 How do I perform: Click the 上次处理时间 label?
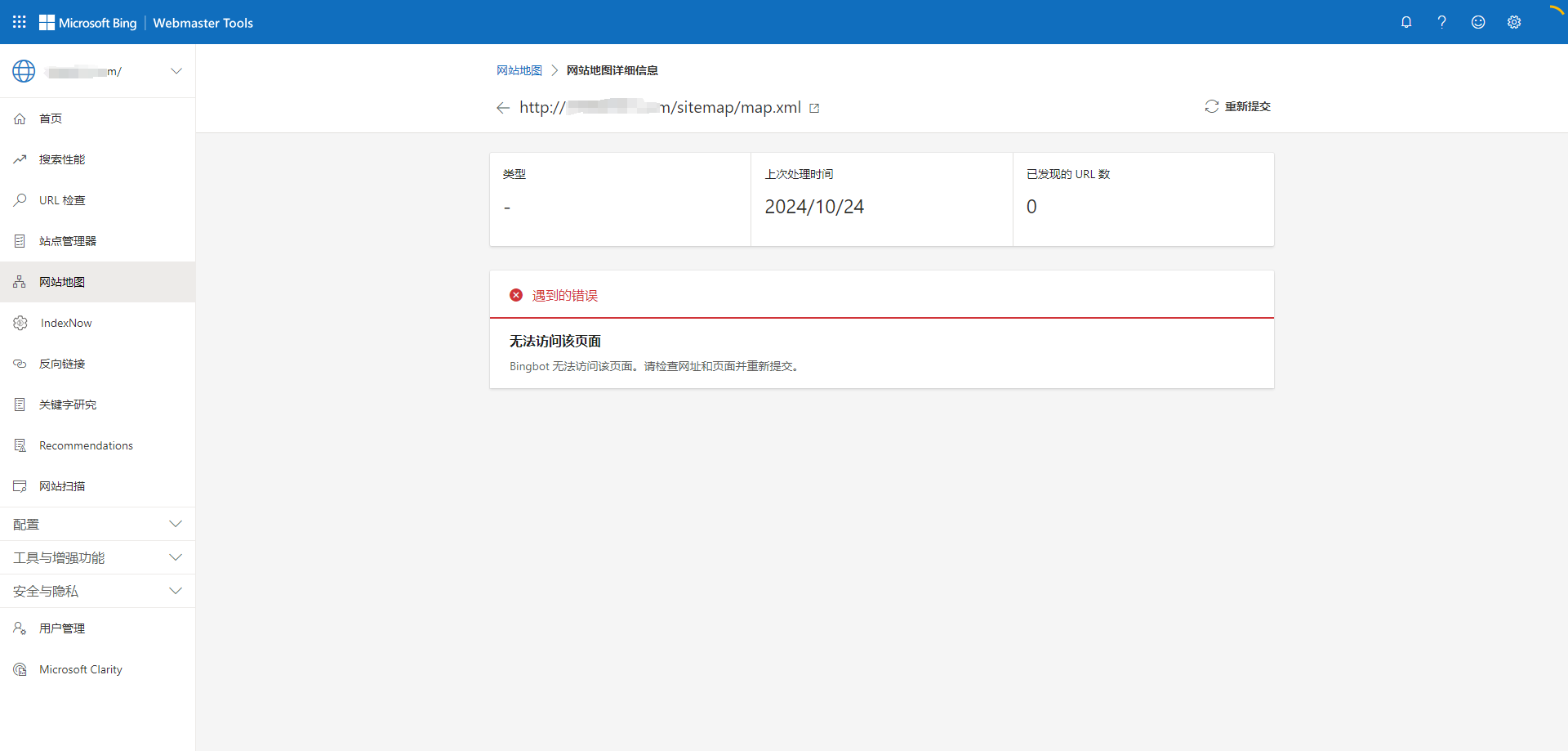(x=799, y=174)
